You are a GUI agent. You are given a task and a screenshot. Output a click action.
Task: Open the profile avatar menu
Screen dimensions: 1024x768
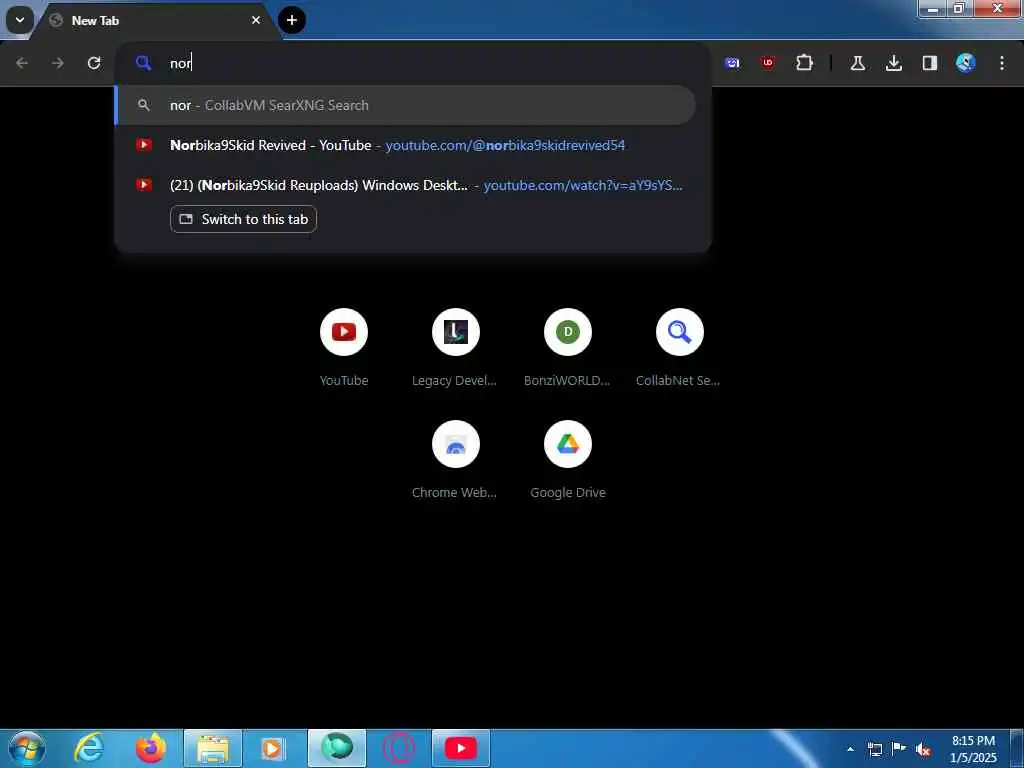click(x=966, y=63)
